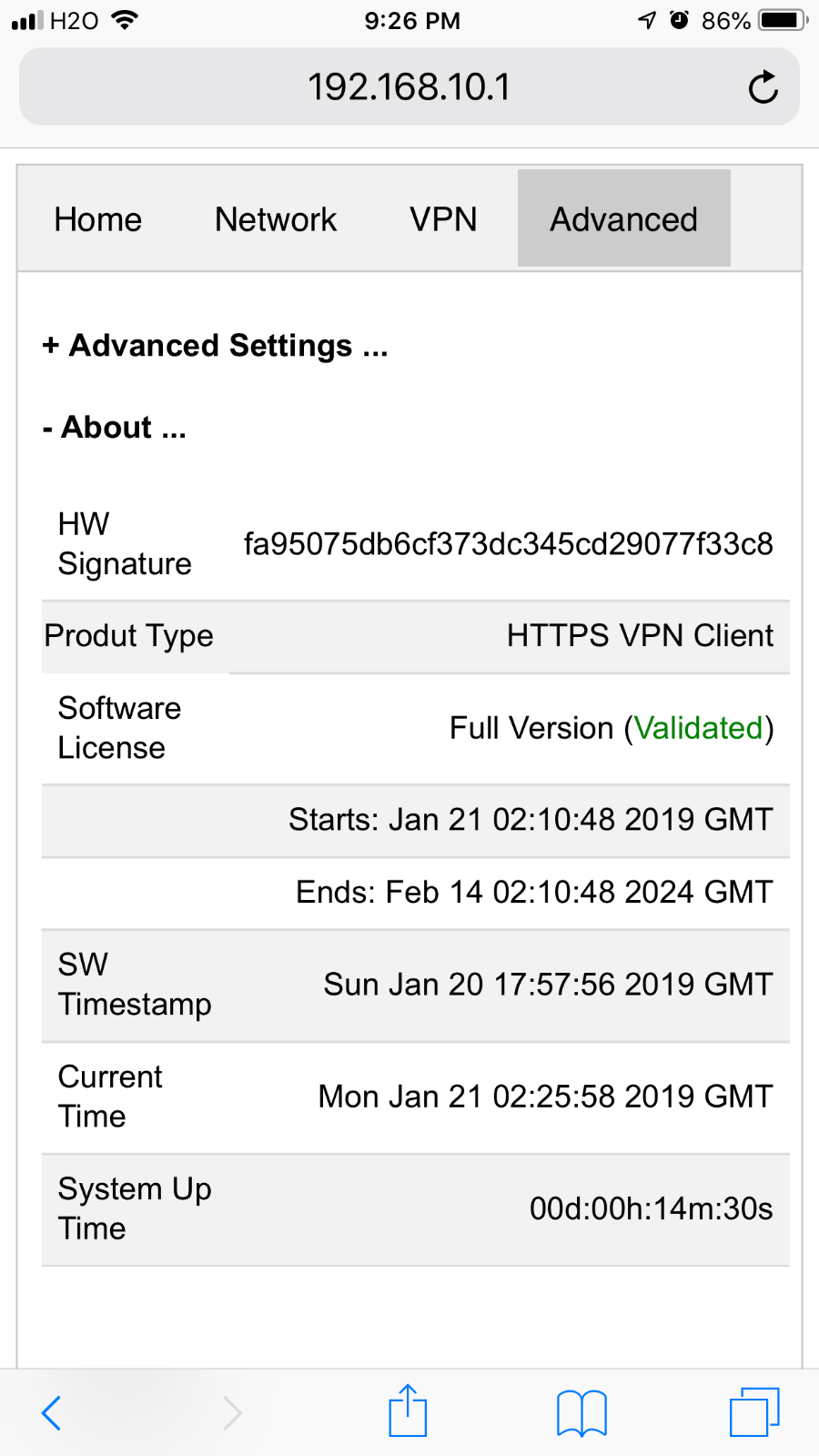Image resolution: width=819 pixels, height=1456 pixels.
Task: Go back with the Safari back arrow
Action: [52, 1413]
